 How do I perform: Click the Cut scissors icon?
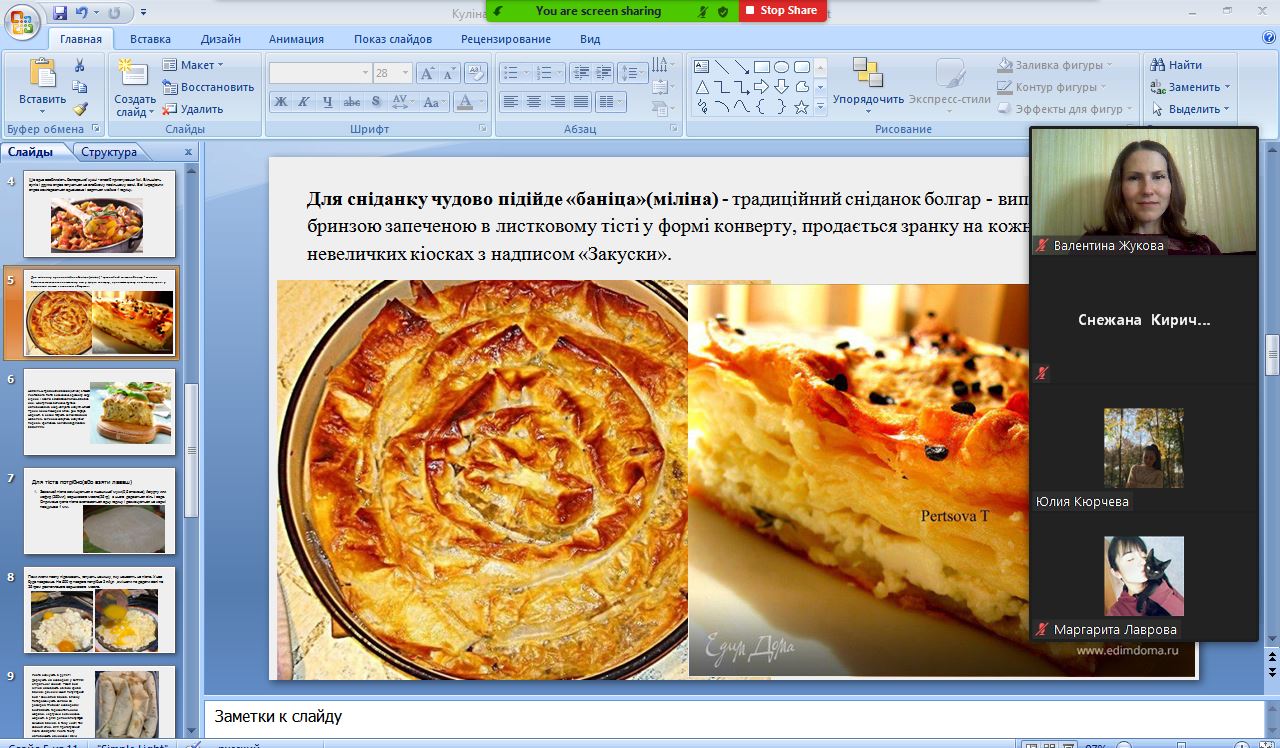[x=80, y=65]
